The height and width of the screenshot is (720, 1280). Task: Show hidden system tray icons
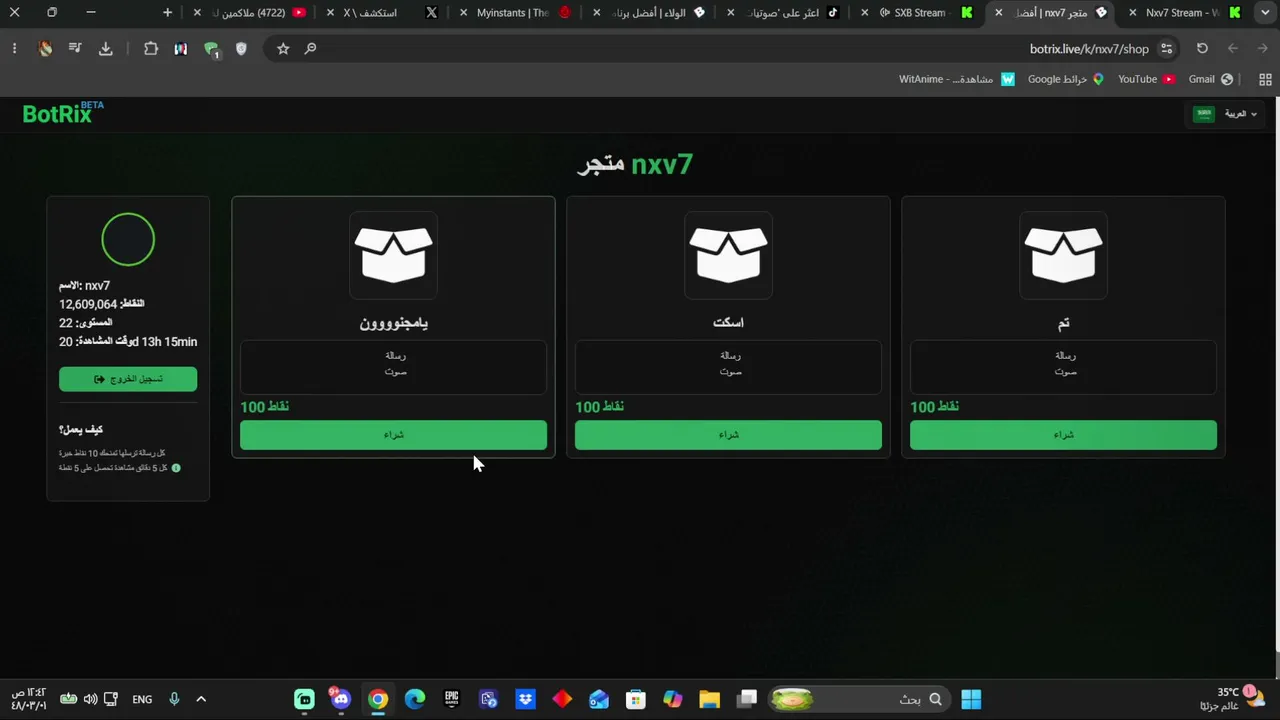tap(201, 699)
